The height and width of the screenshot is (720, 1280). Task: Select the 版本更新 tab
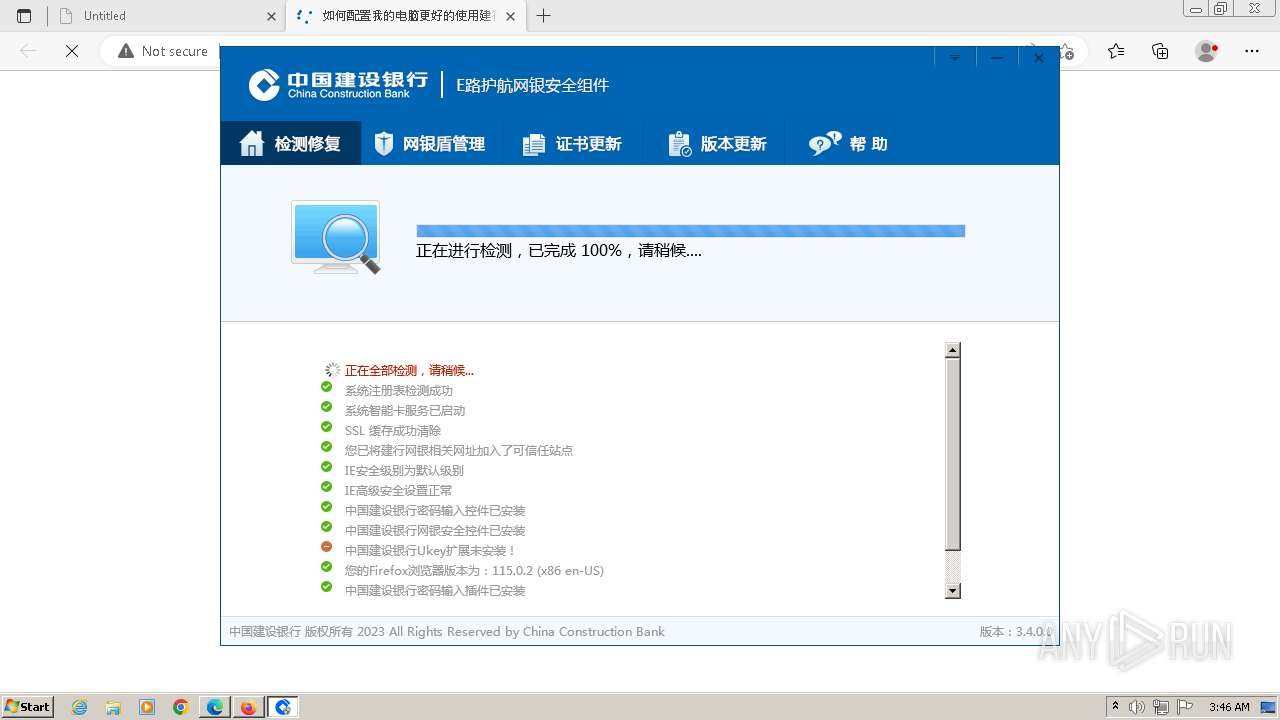pos(717,144)
